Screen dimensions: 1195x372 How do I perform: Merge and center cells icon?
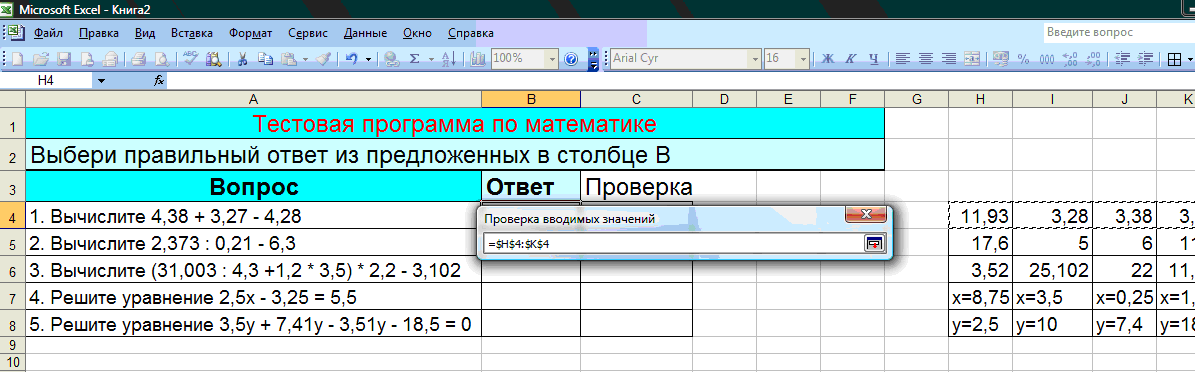(x=972, y=59)
